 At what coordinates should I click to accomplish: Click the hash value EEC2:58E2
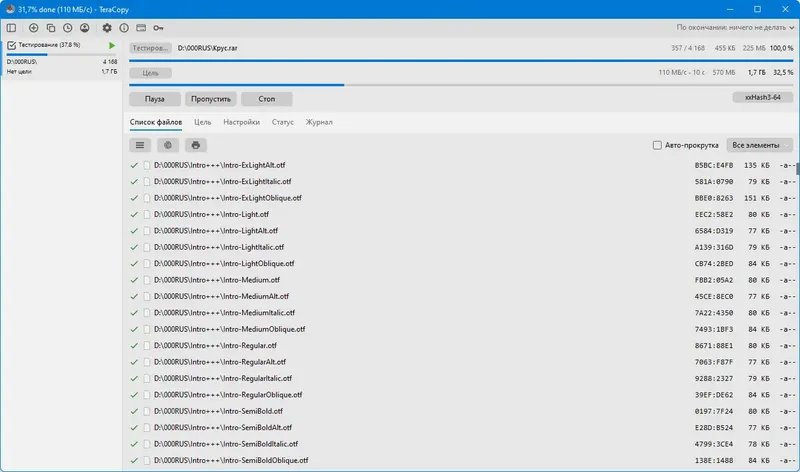click(714, 214)
